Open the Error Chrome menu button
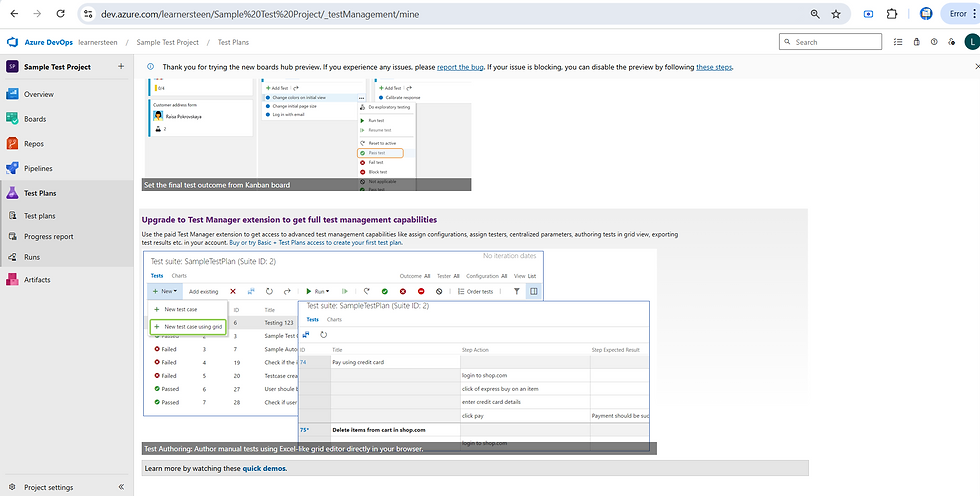This screenshot has height=496, width=980. [959, 14]
